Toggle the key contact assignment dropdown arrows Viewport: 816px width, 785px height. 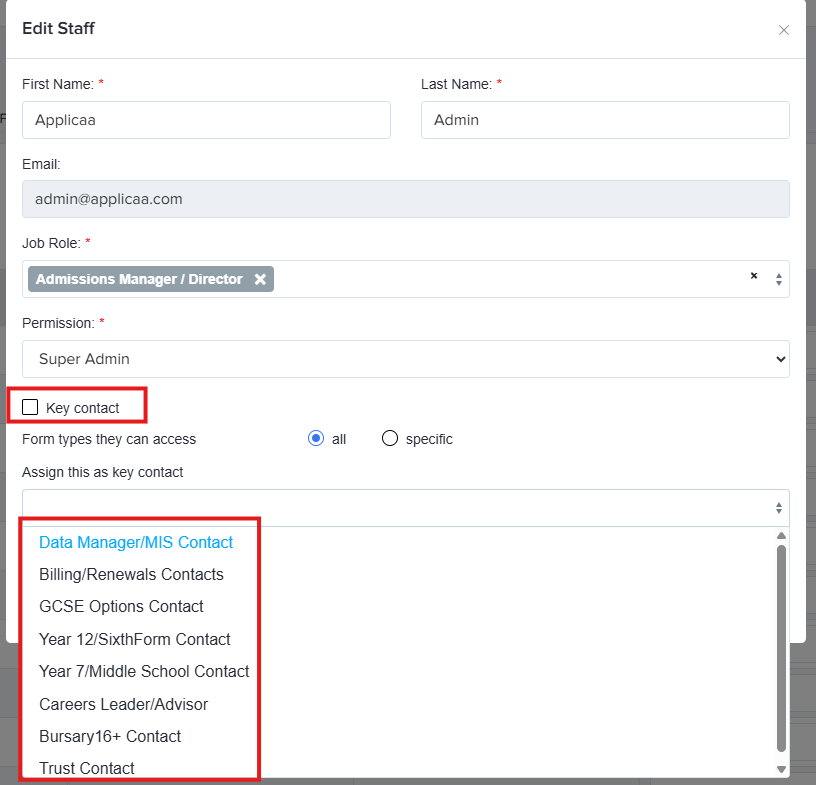click(x=779, y=508)
